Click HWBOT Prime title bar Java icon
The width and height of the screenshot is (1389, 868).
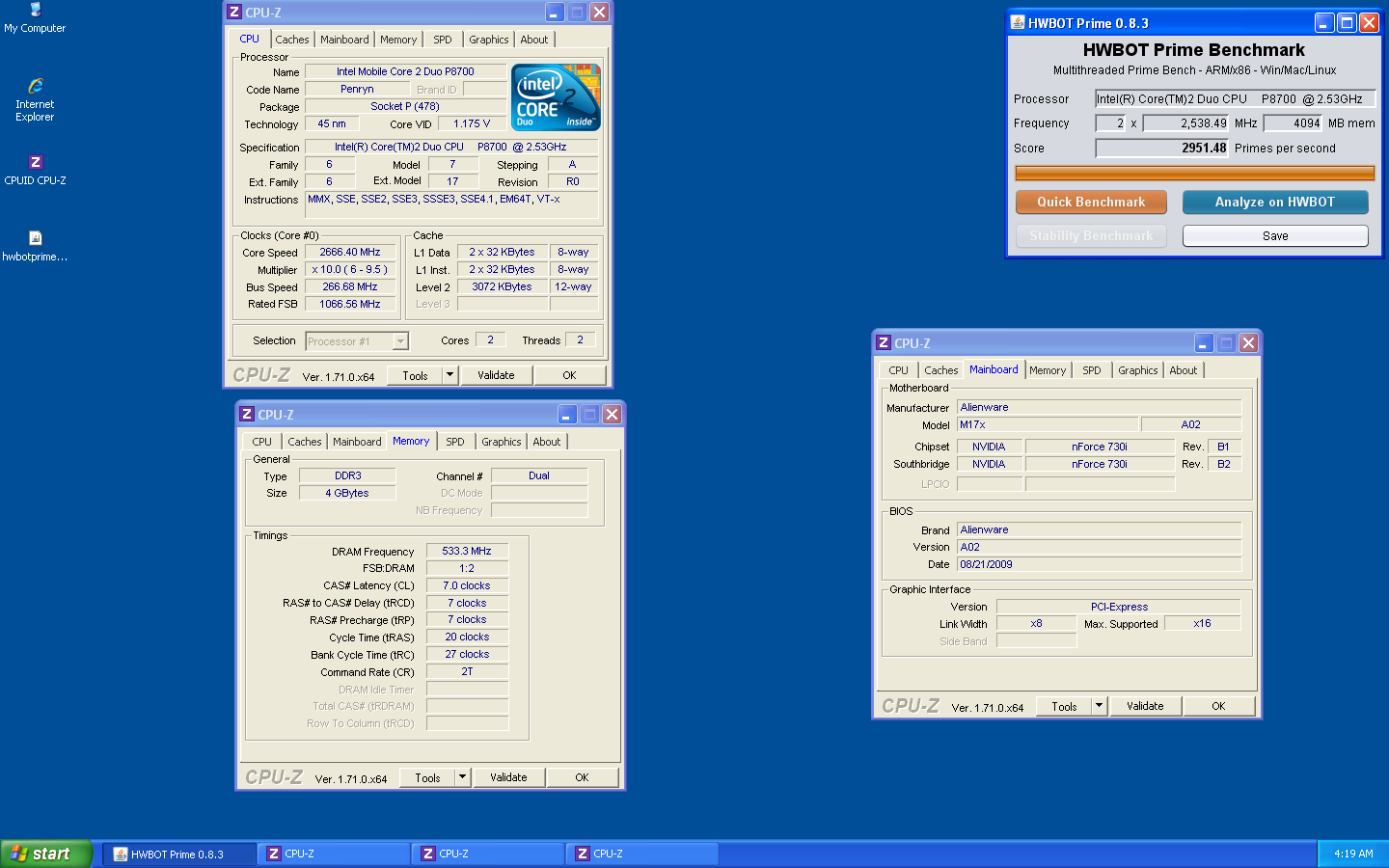1017,22
